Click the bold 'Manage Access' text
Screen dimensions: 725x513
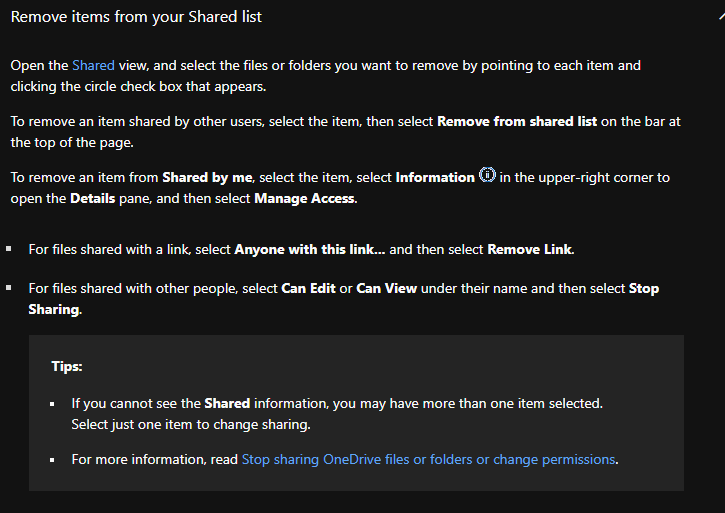(x=305, y=198)
